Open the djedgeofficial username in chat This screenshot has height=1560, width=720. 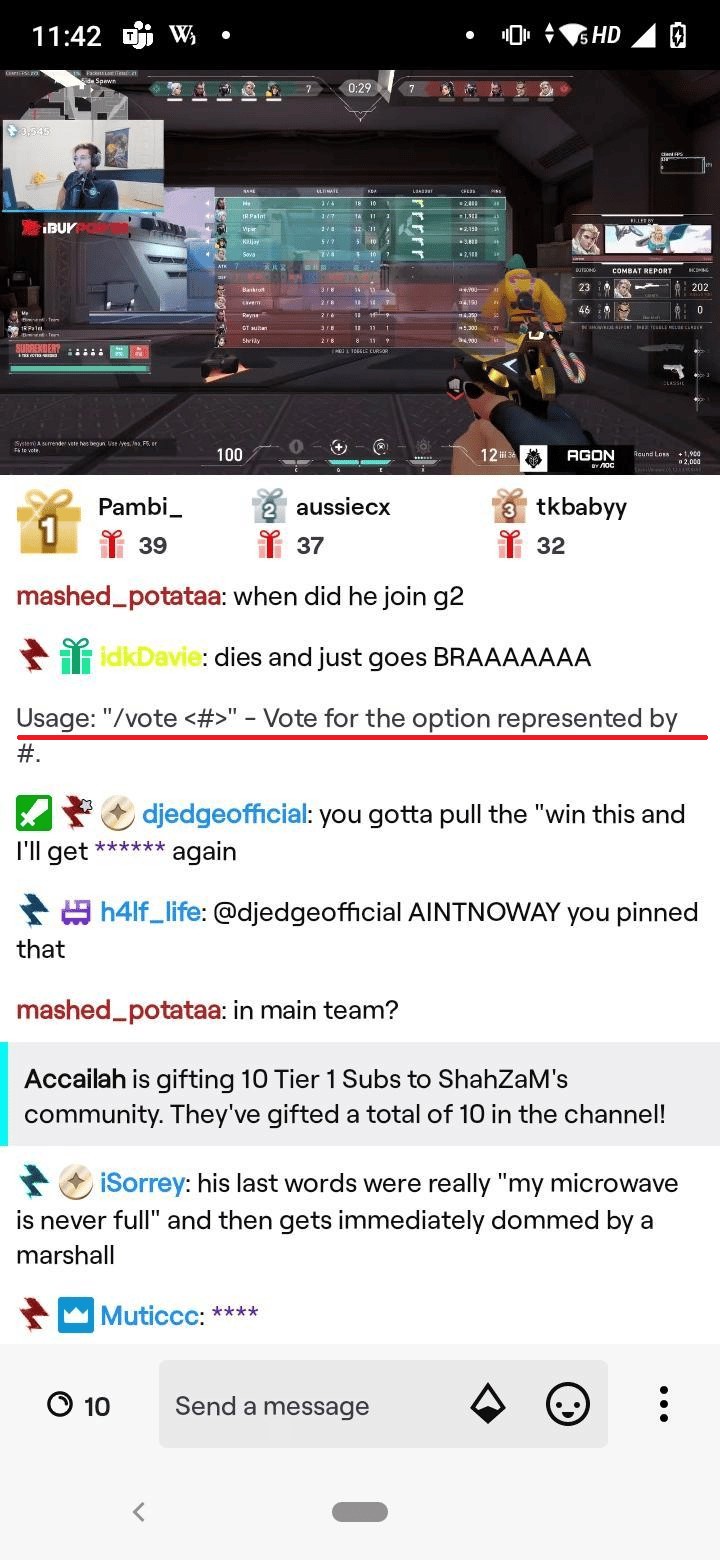[x=224, y=814]
